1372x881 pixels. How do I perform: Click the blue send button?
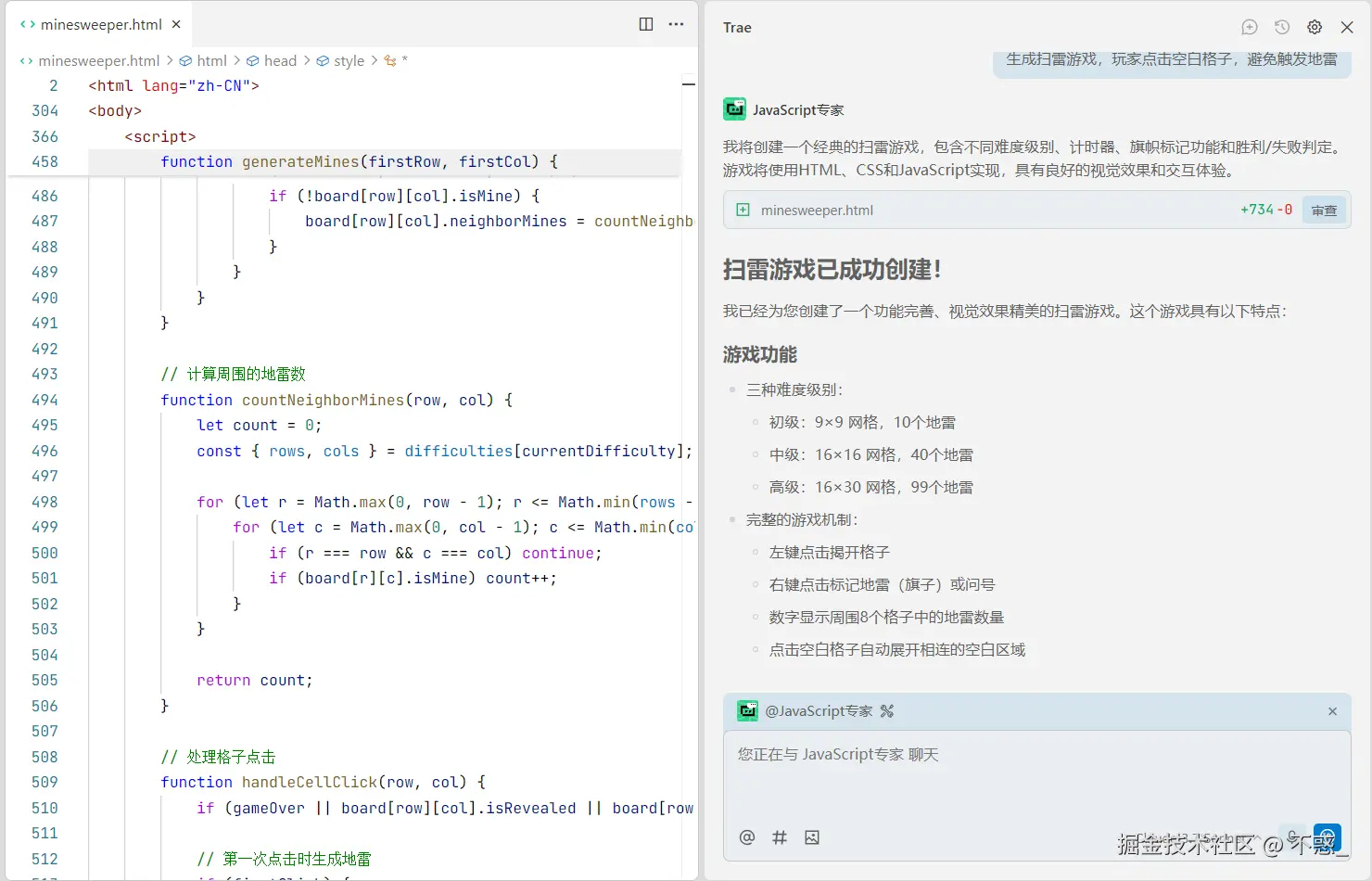coord(1328,837)
